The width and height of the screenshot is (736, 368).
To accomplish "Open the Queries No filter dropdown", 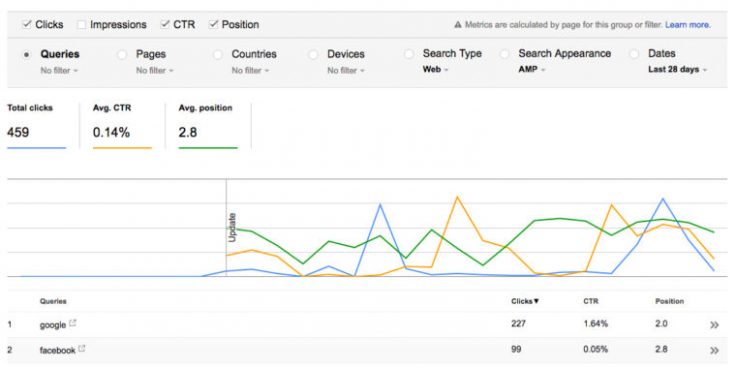I will [59, 71].
